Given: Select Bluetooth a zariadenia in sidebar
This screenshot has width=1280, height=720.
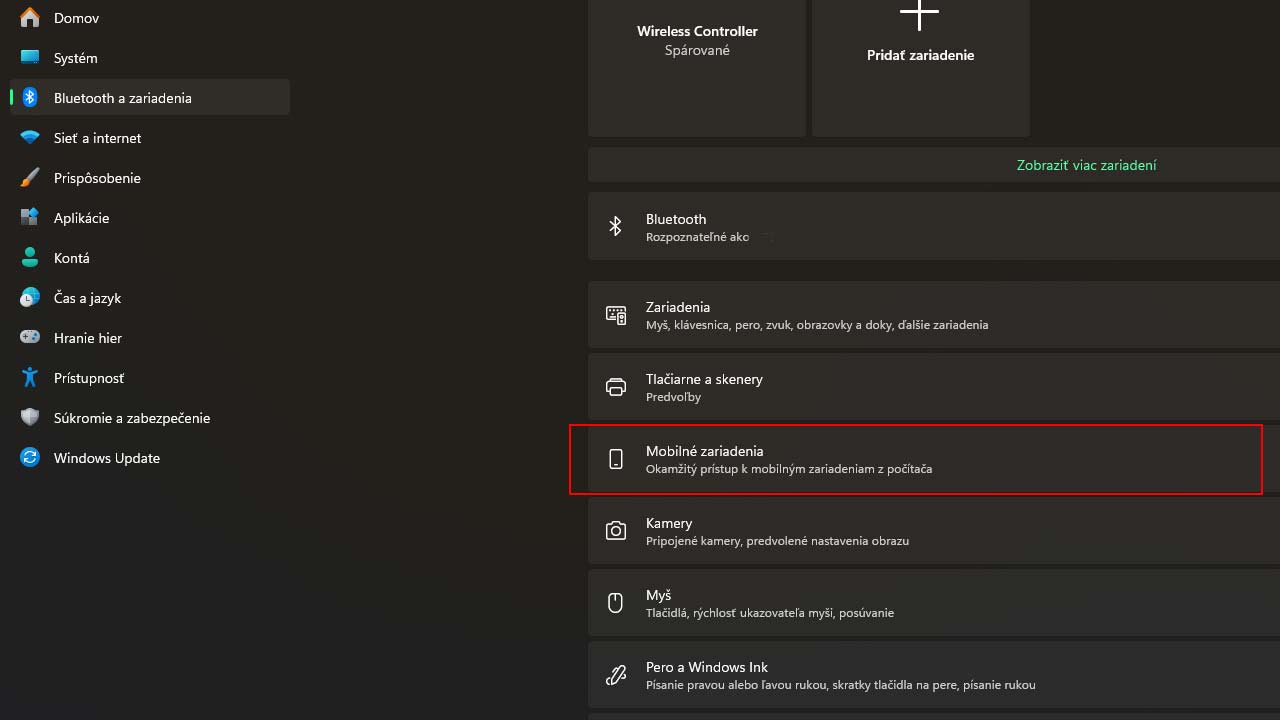Looking at the screenshot, I should (x=150, y=98).
